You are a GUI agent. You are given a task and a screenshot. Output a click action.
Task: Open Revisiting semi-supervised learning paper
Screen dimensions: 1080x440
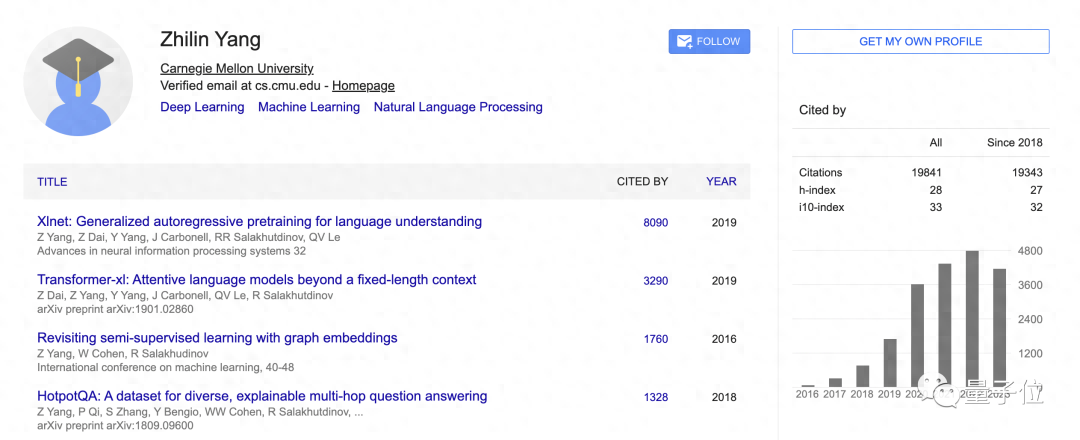point(217,338)
